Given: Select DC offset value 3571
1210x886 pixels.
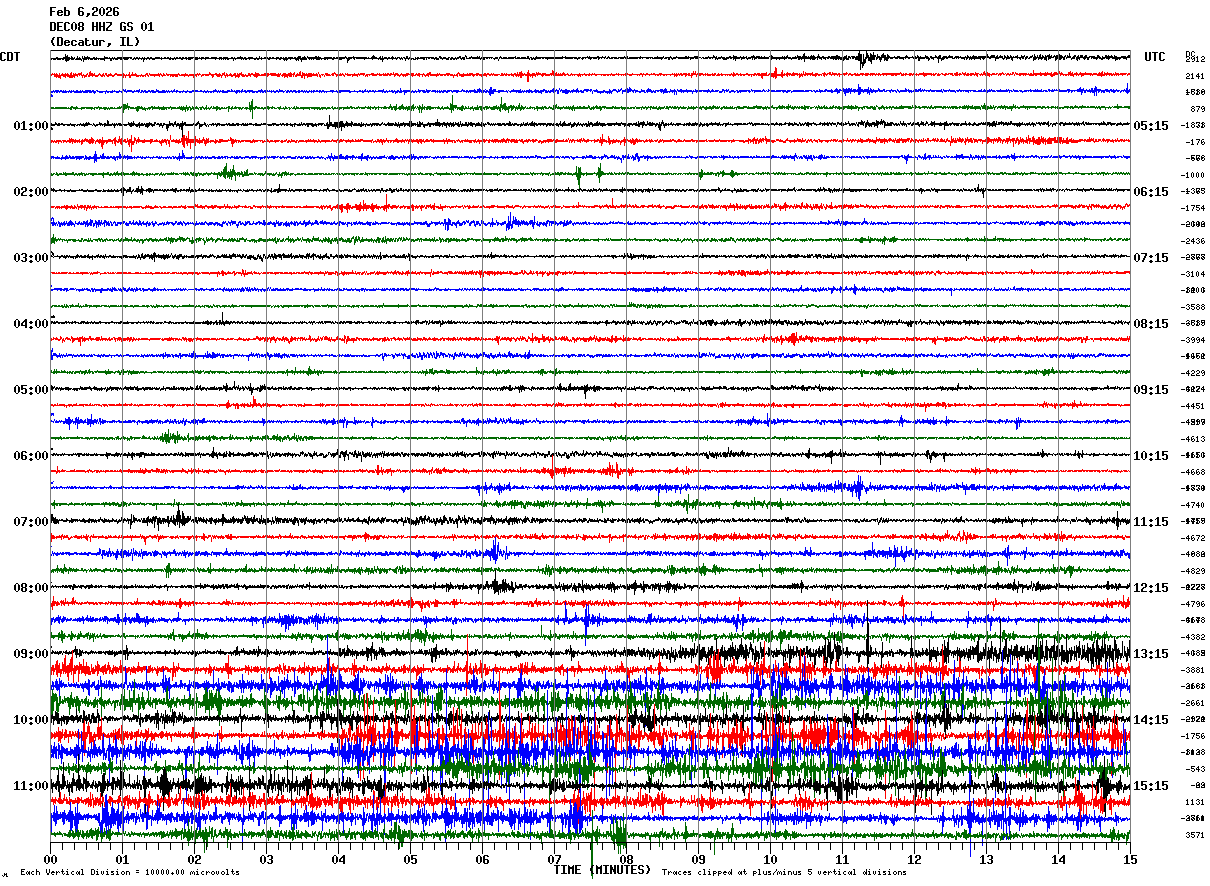Looking at the screenshot, I should coord(1195,835).
